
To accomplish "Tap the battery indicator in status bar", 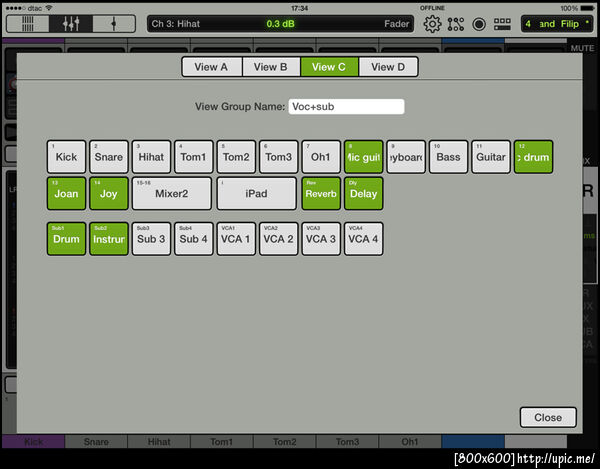I will 587,8.
